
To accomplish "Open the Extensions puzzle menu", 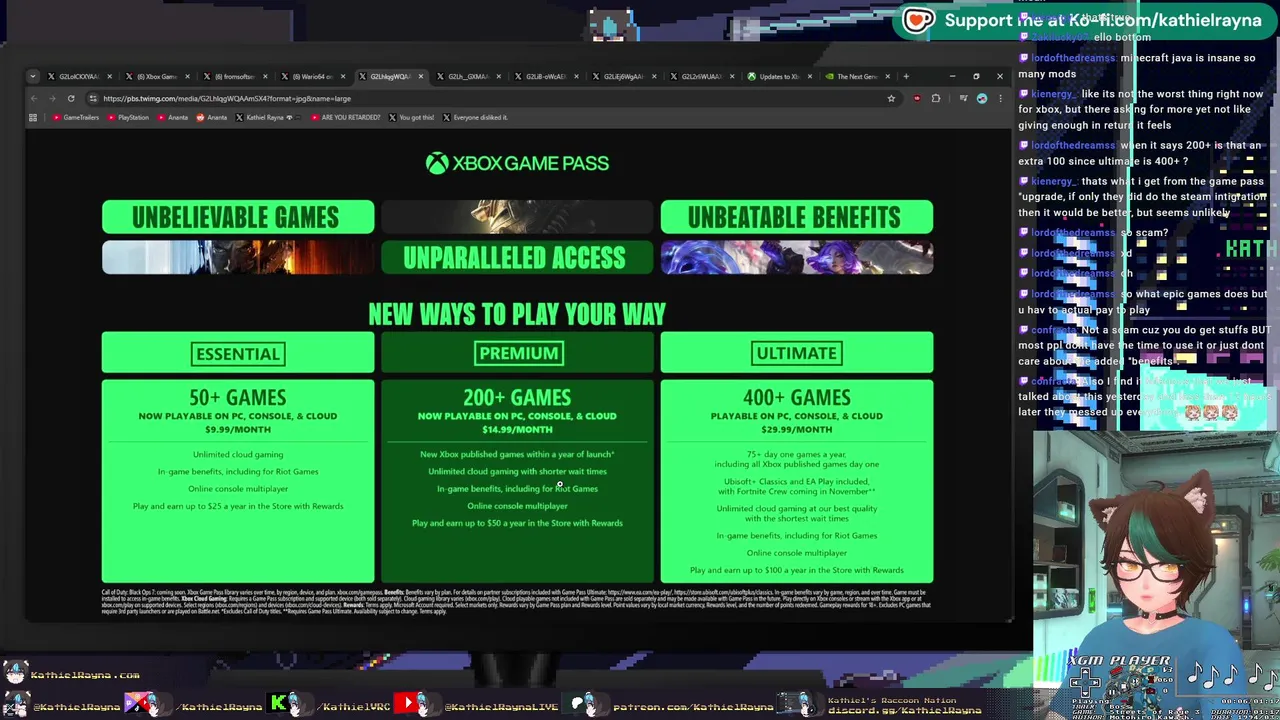I will tap(936, 98).
